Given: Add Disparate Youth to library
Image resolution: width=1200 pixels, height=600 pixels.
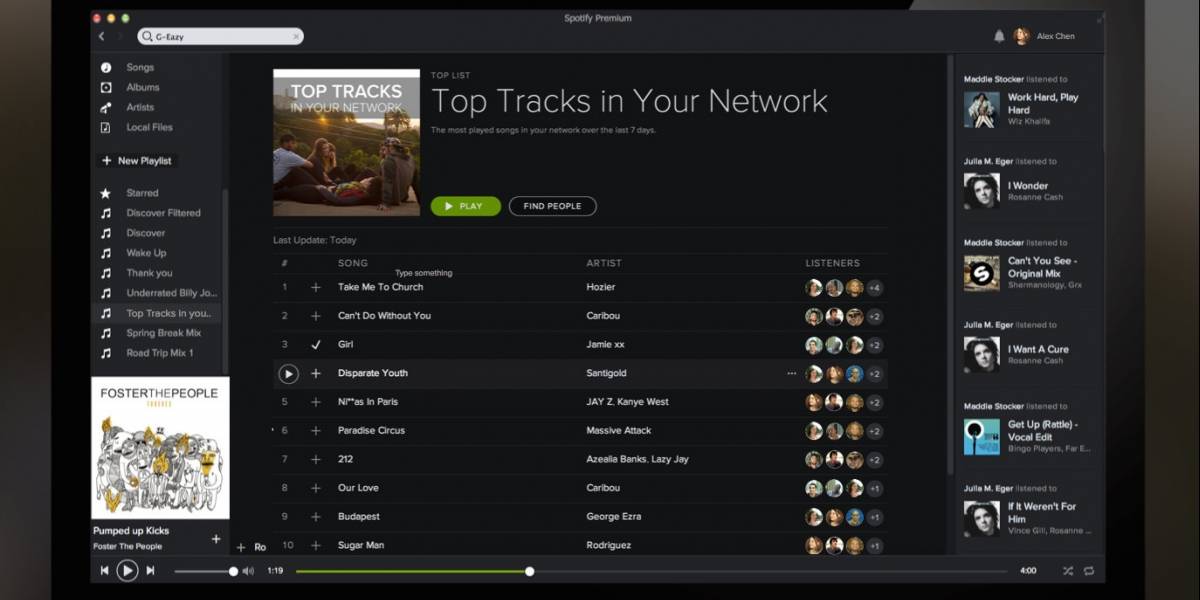Looking at the screenshot, I should click(x=316, y=373).
